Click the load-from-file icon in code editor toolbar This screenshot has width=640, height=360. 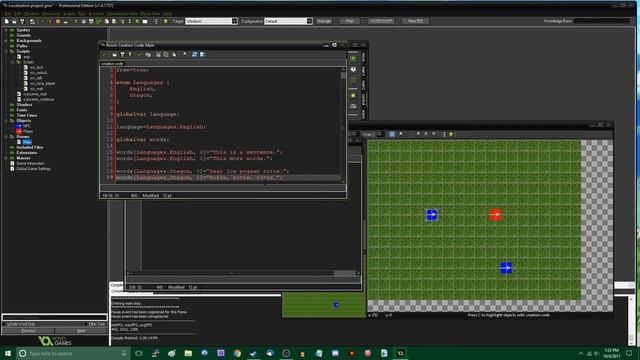(115, 54)
